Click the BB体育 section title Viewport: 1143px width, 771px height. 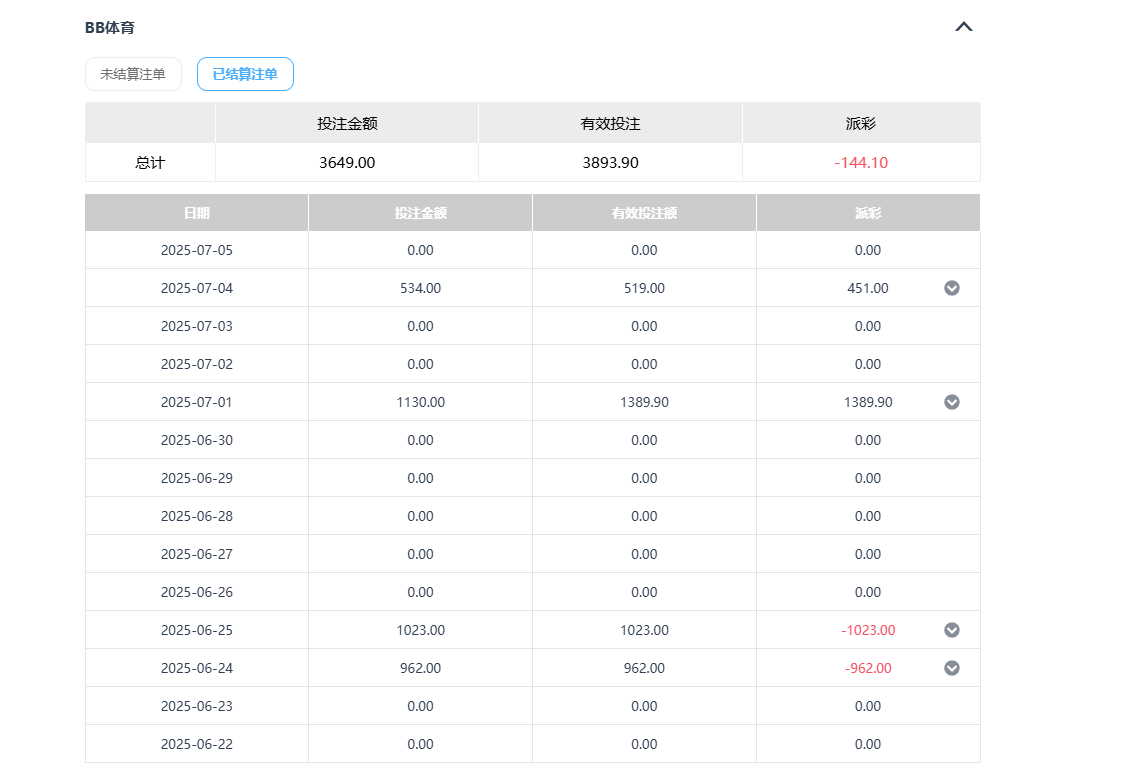110,28
